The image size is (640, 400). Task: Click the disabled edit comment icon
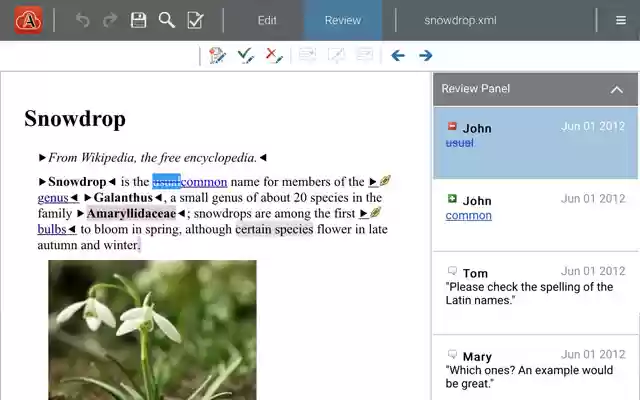[336, 55]
